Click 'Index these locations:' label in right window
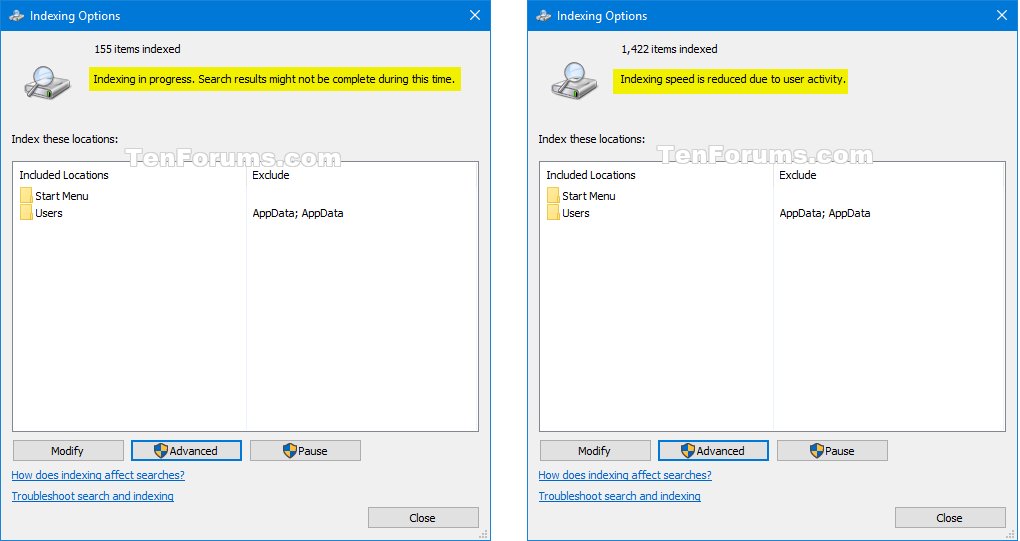This screenshot has height=541, width=1020. click(x=591, y=139)
